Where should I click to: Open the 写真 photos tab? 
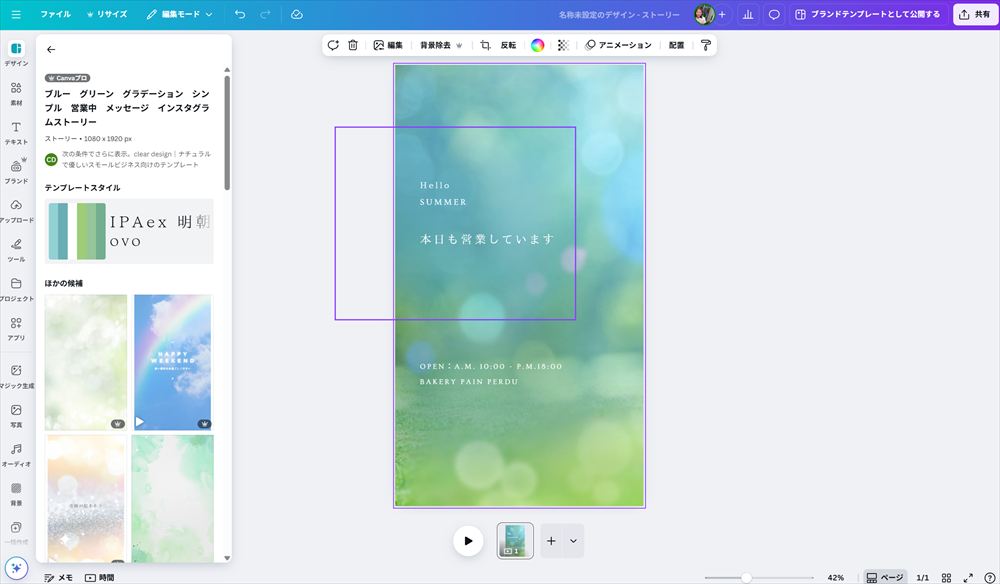click(16, 416)
